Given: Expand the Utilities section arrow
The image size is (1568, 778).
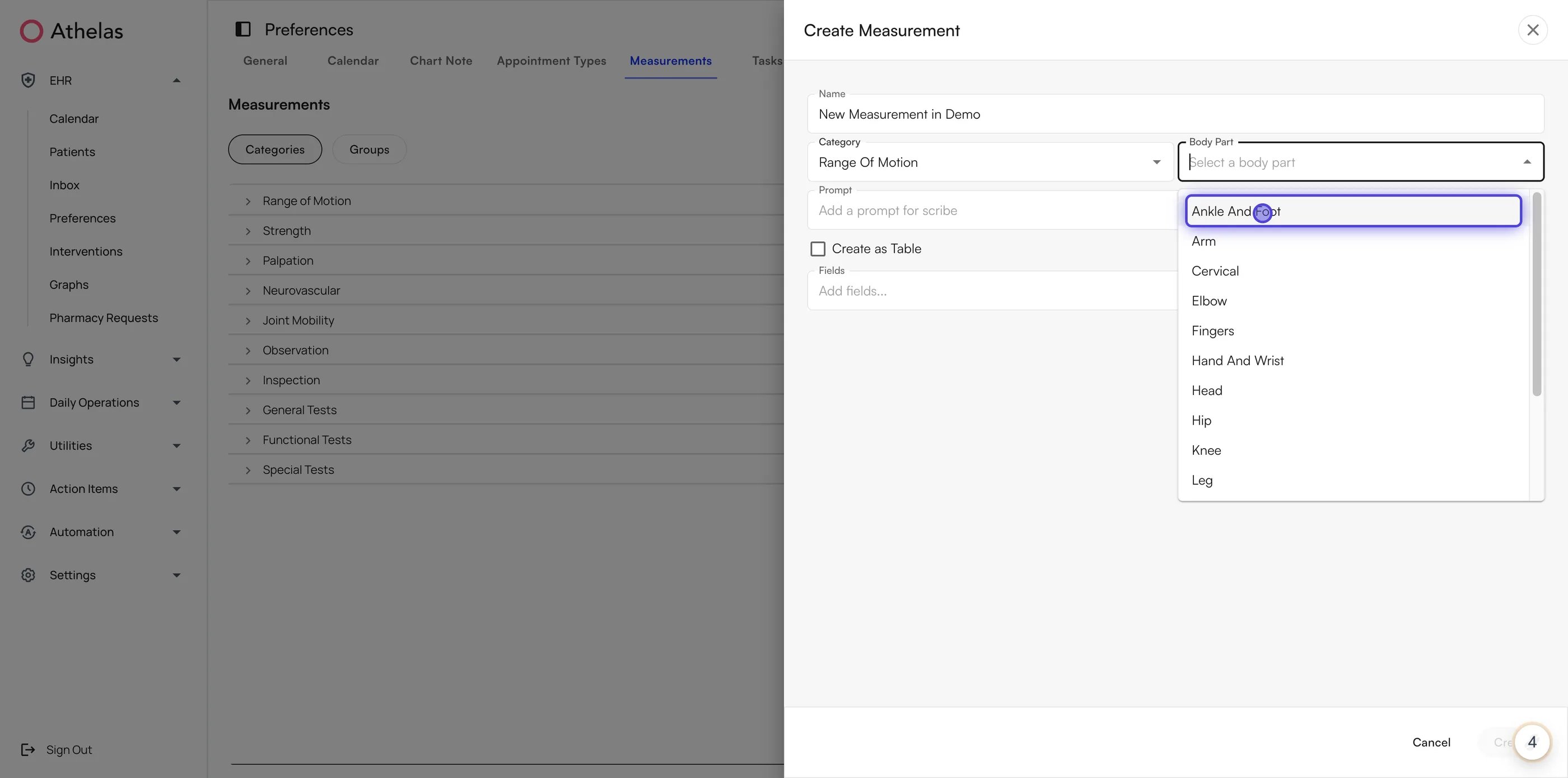Looking at the screenshot, I should (176, 446).
